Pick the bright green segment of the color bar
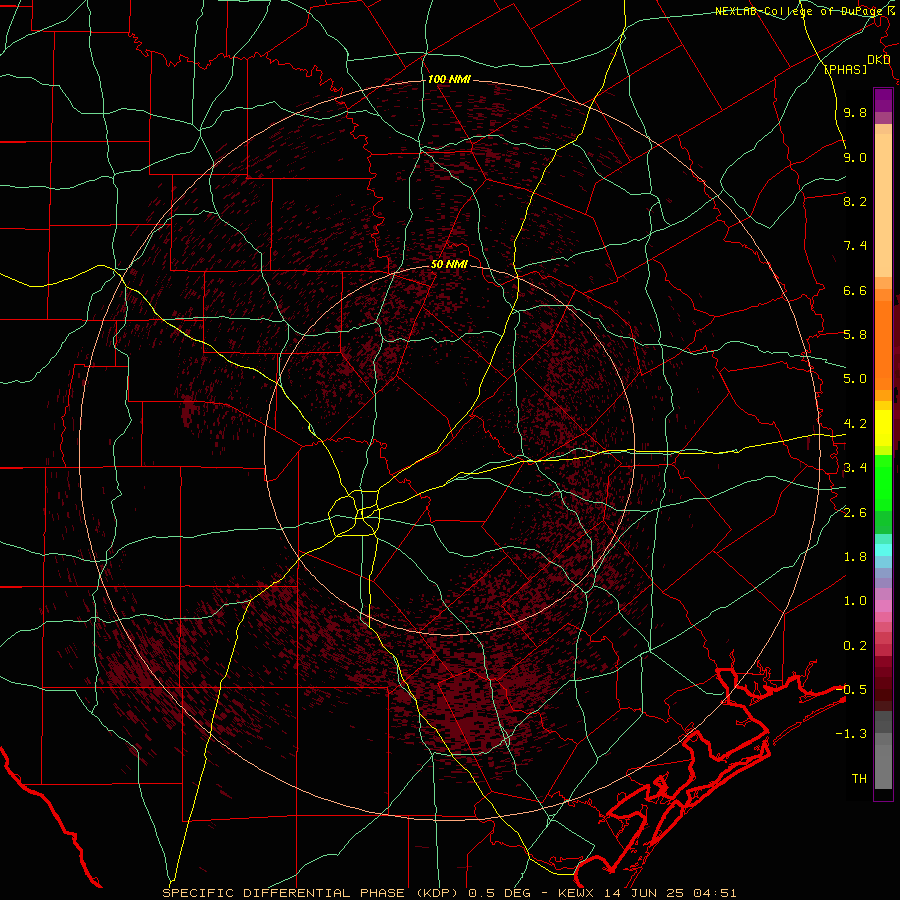The height and width of the screenshot is (900, 900). (x=883, y=482)
